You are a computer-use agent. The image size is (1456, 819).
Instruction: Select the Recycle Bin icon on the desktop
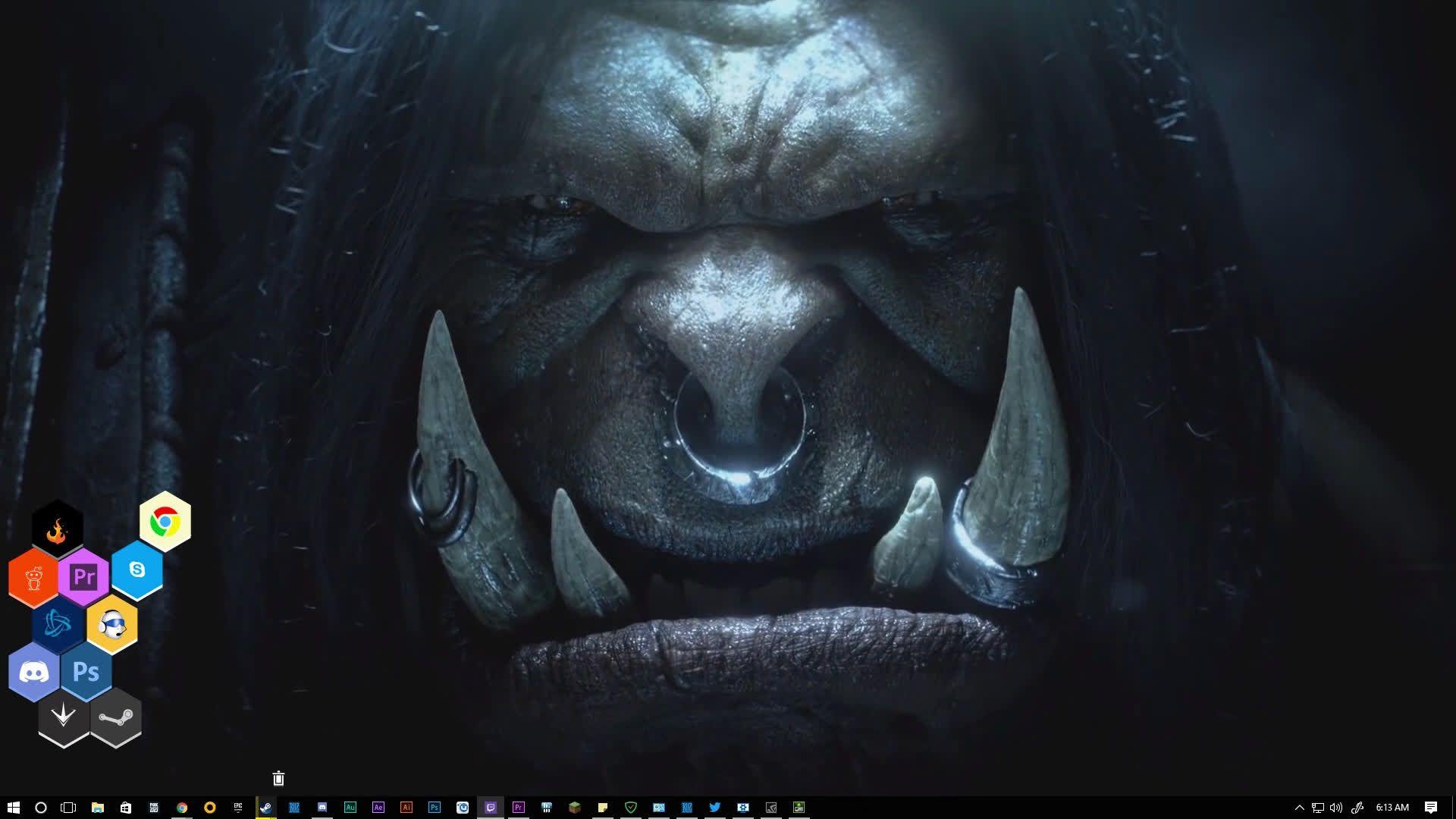[x=278, y=778]
